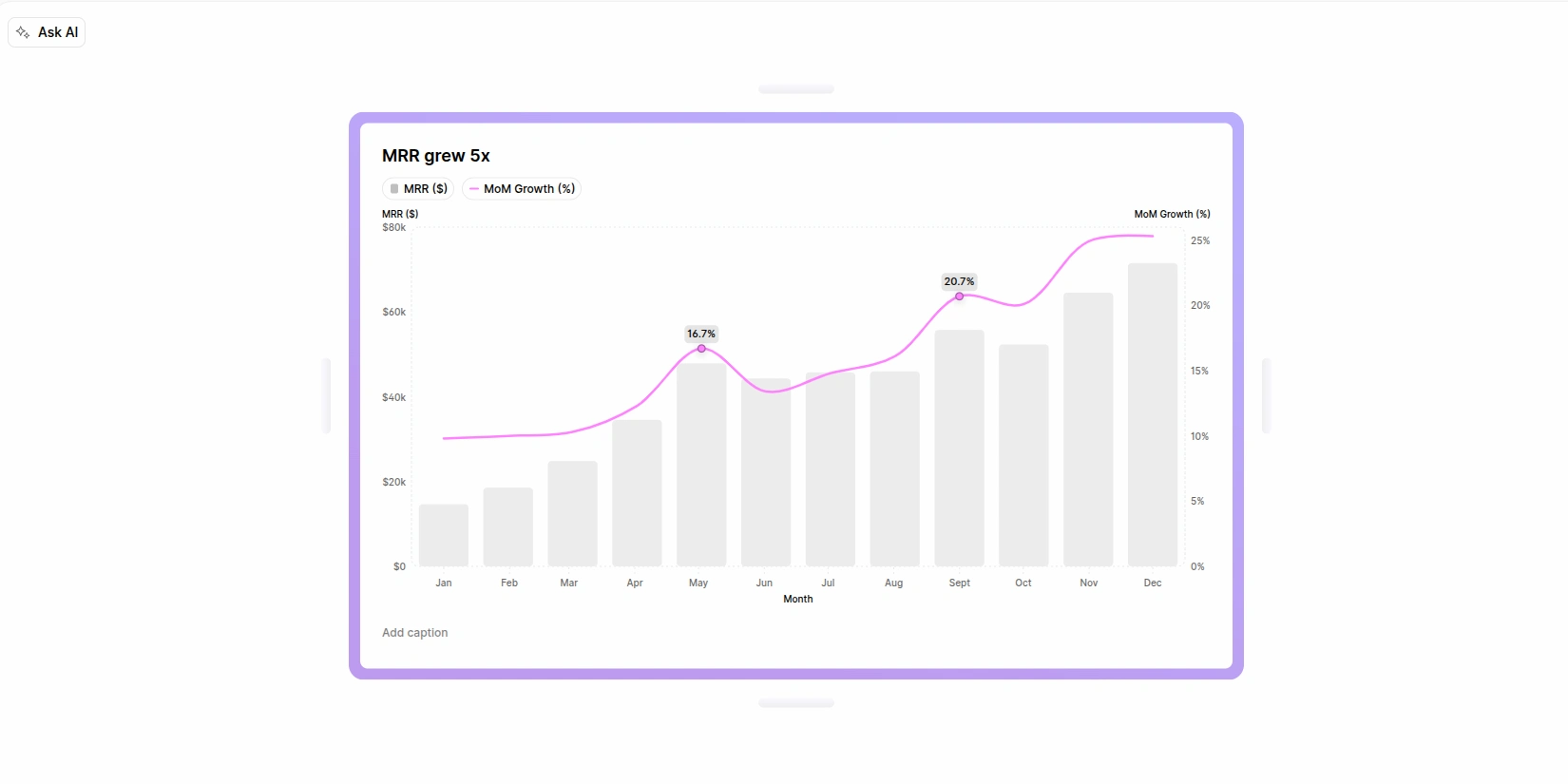The image size is (1568, 784).
Task: Click the Add caption field
Action: [x=415, y=633]
